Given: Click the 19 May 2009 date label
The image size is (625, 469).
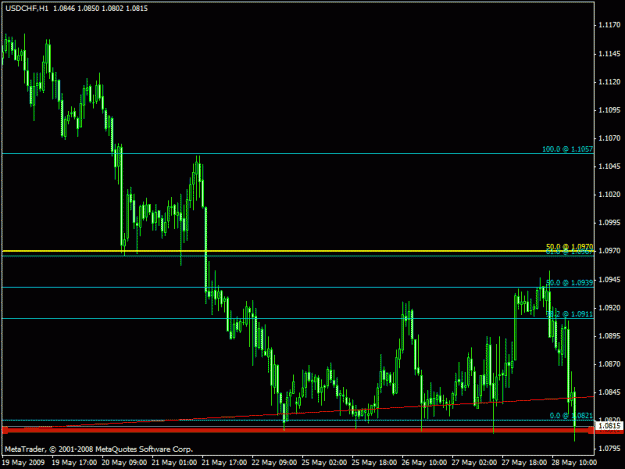Looking at the screenshot, I should [x=24, y=463].
